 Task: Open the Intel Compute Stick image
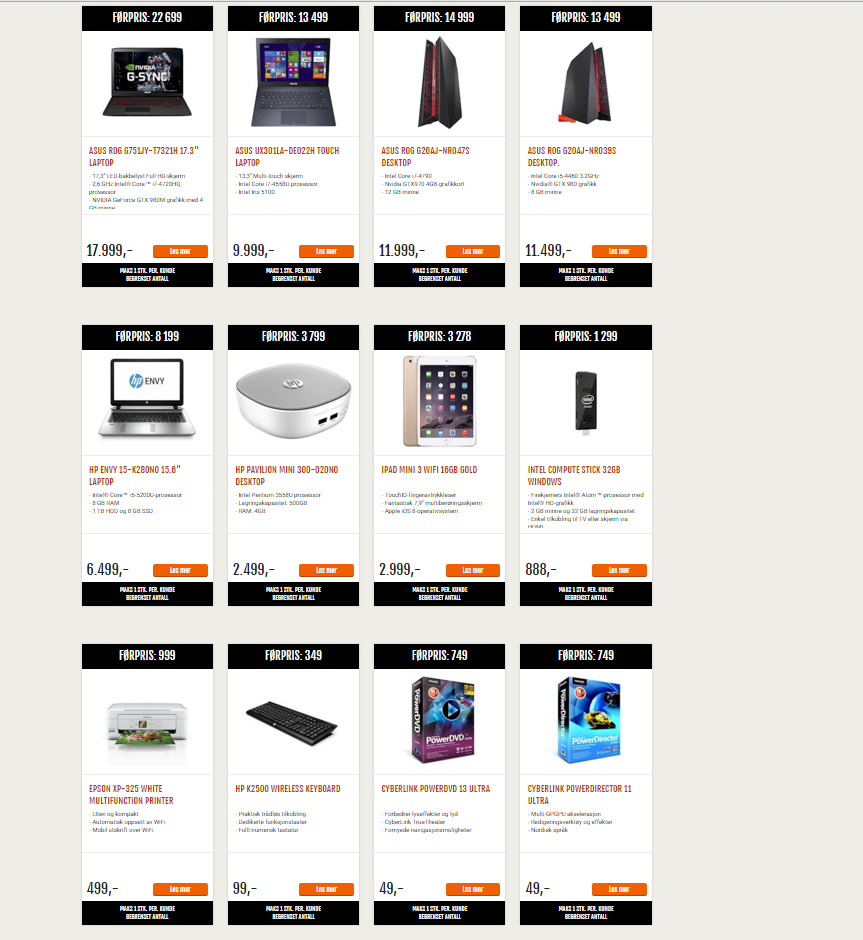pos(586,401)
